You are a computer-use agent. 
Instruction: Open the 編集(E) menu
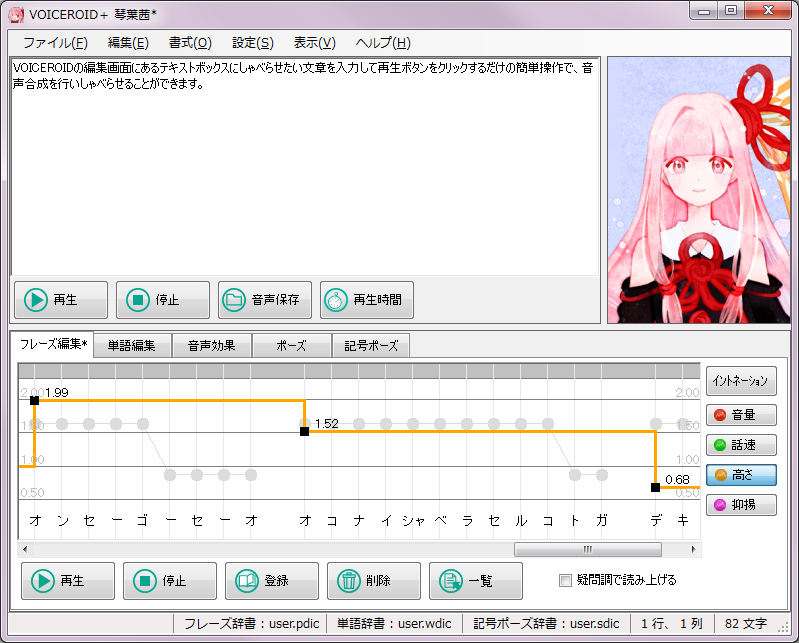[128, 43]
